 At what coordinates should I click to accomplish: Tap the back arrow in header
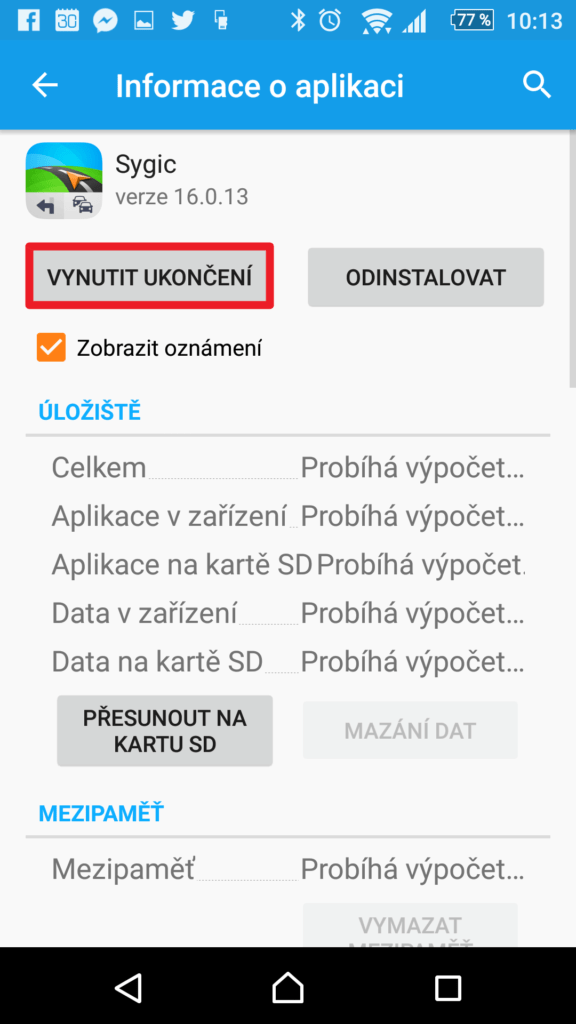[45, 86]
